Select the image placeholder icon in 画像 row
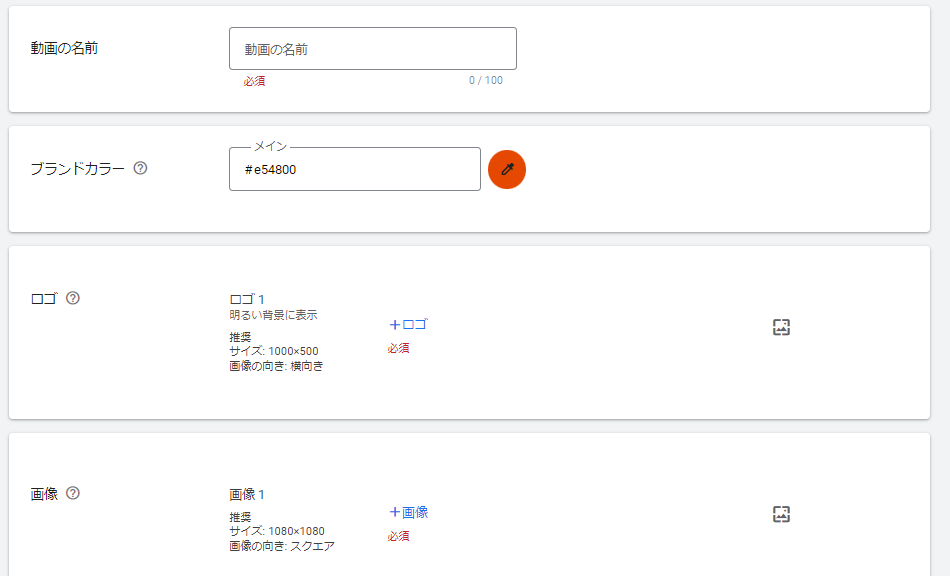 coord(782,514)
